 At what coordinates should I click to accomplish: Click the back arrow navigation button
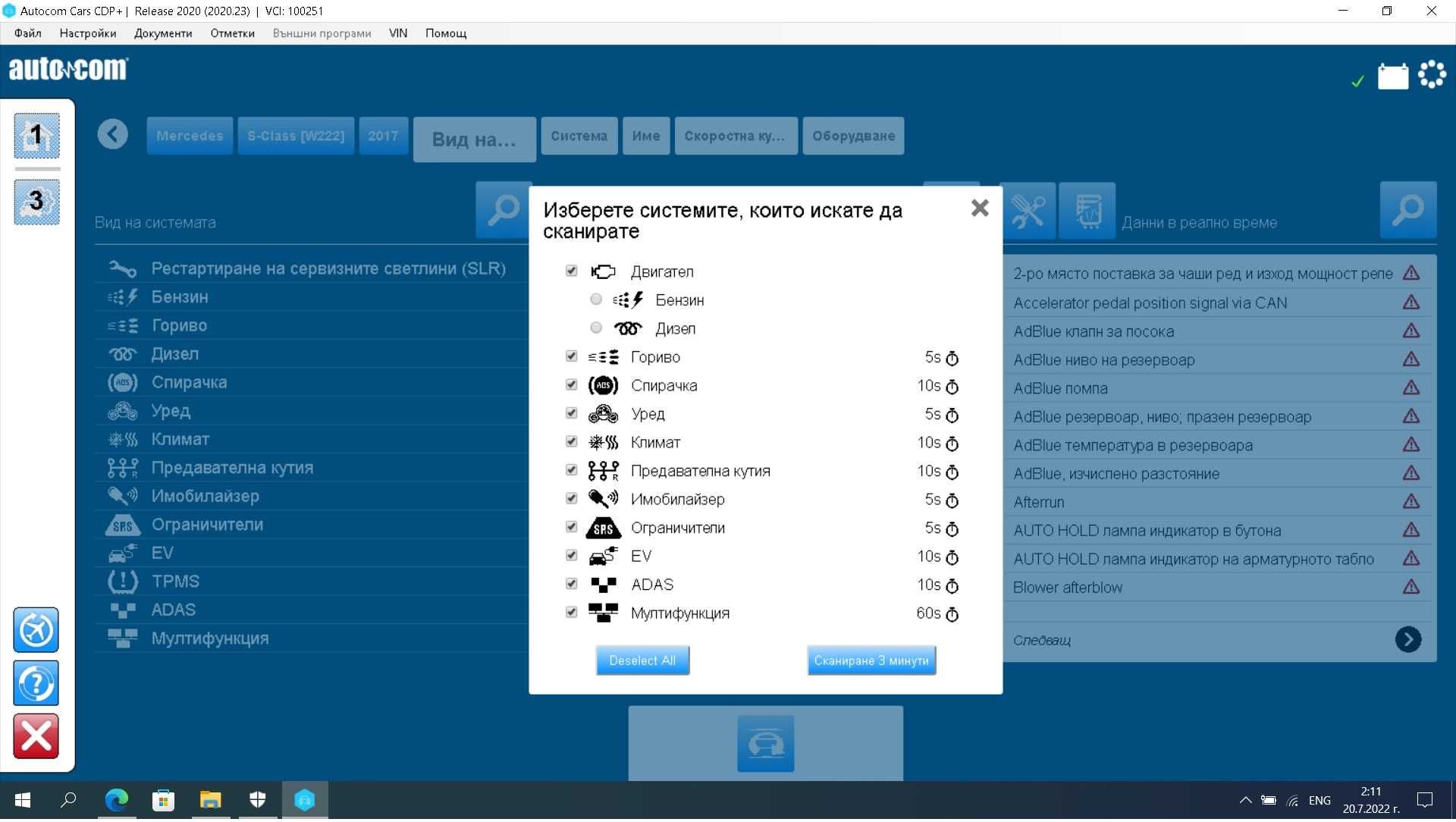(x=112, y=135)
